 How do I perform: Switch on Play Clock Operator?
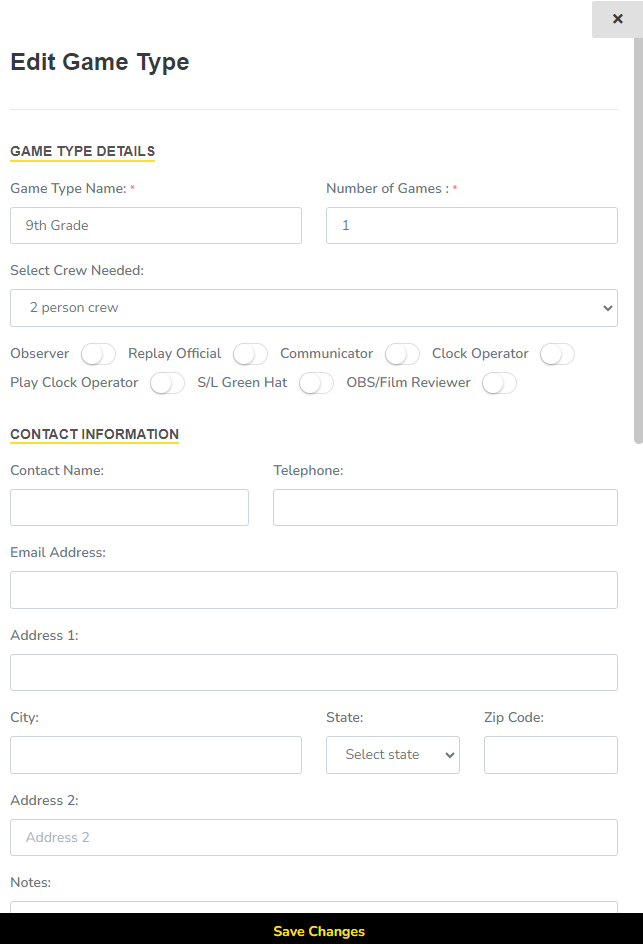[167, 383]
